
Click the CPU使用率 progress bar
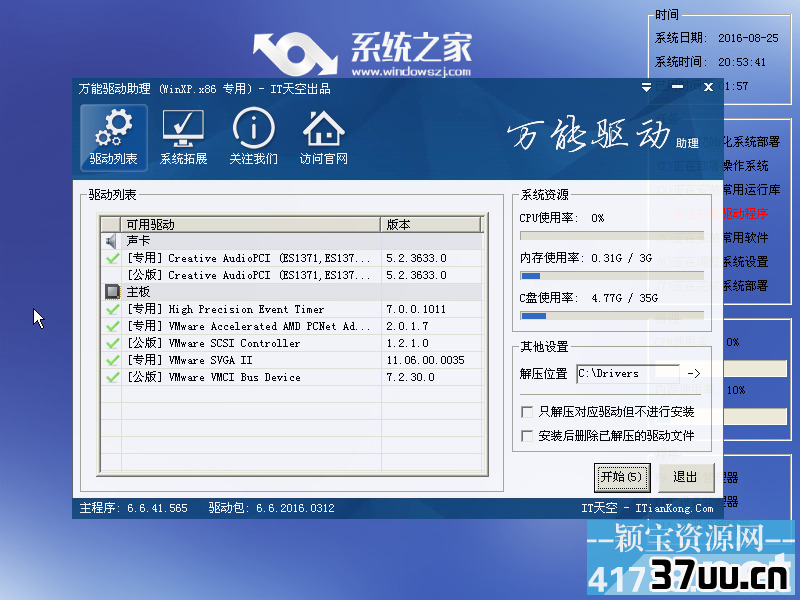click(x=612, y=236)
